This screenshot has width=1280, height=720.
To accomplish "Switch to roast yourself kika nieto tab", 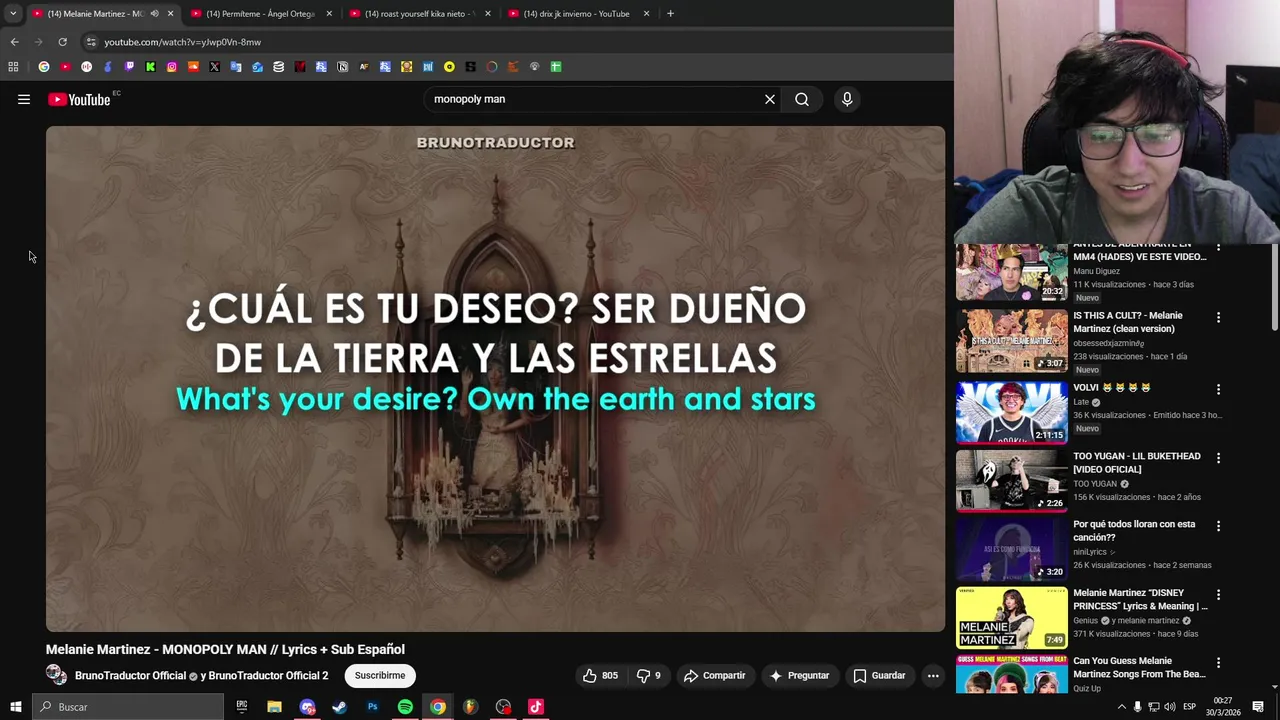I will (x=420, y=14).
